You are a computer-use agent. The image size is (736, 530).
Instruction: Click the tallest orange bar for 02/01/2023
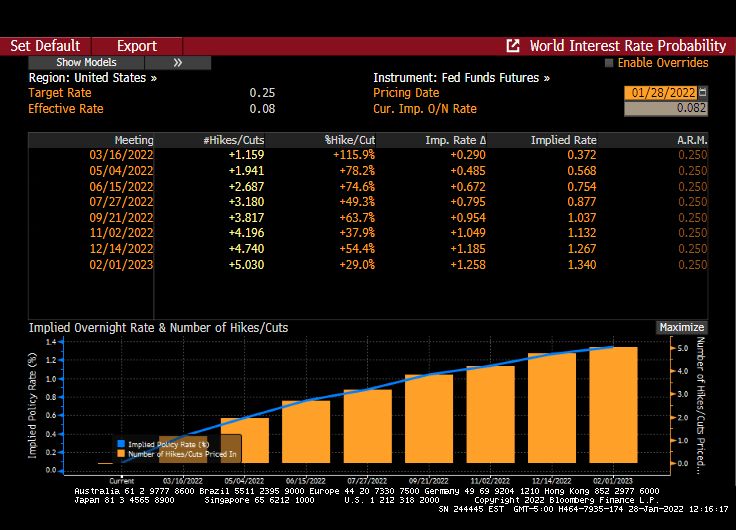tap(613, 405)
